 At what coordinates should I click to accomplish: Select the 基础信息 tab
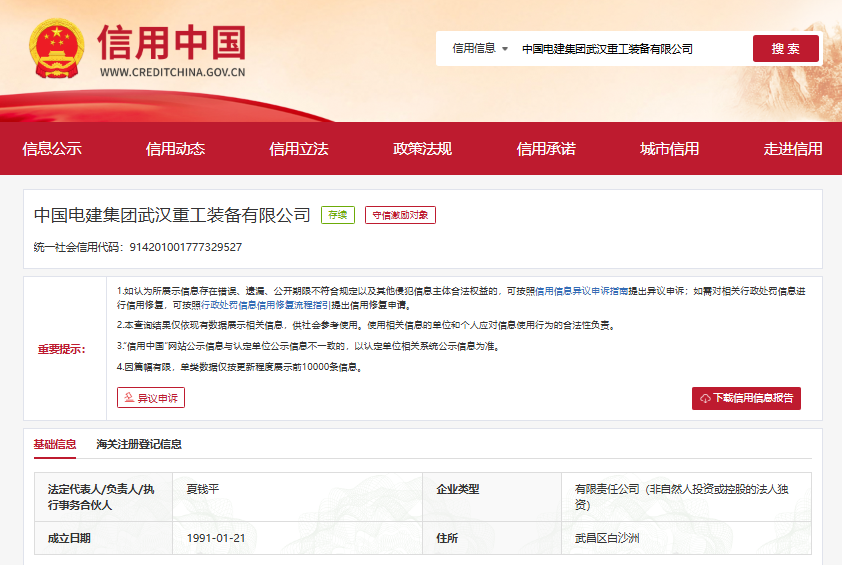coord(55,444)
